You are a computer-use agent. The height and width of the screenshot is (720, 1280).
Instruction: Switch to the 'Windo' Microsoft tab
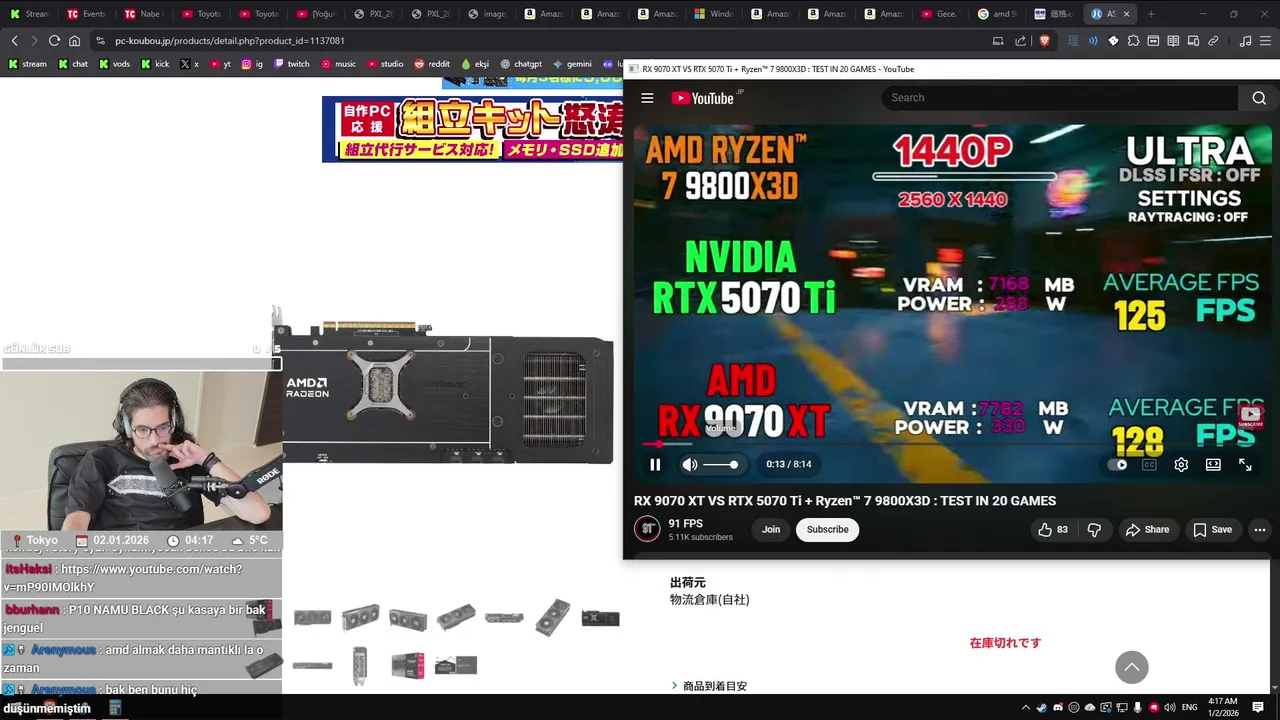point(713,14)
